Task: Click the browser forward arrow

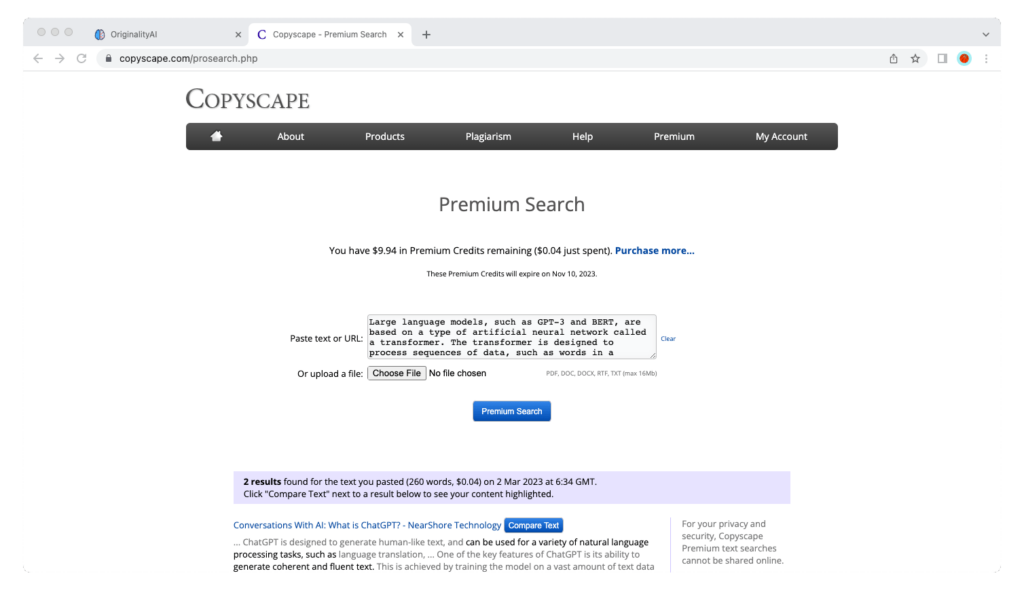Action: (59, 58)
